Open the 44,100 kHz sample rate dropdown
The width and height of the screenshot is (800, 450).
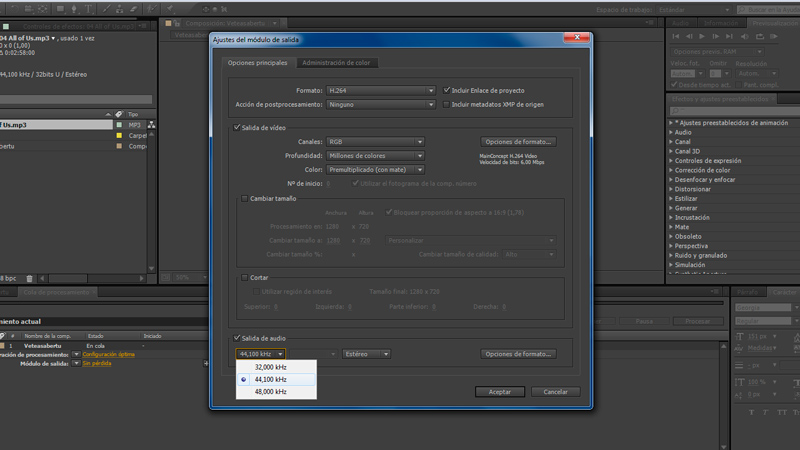(x=260, y=354)
